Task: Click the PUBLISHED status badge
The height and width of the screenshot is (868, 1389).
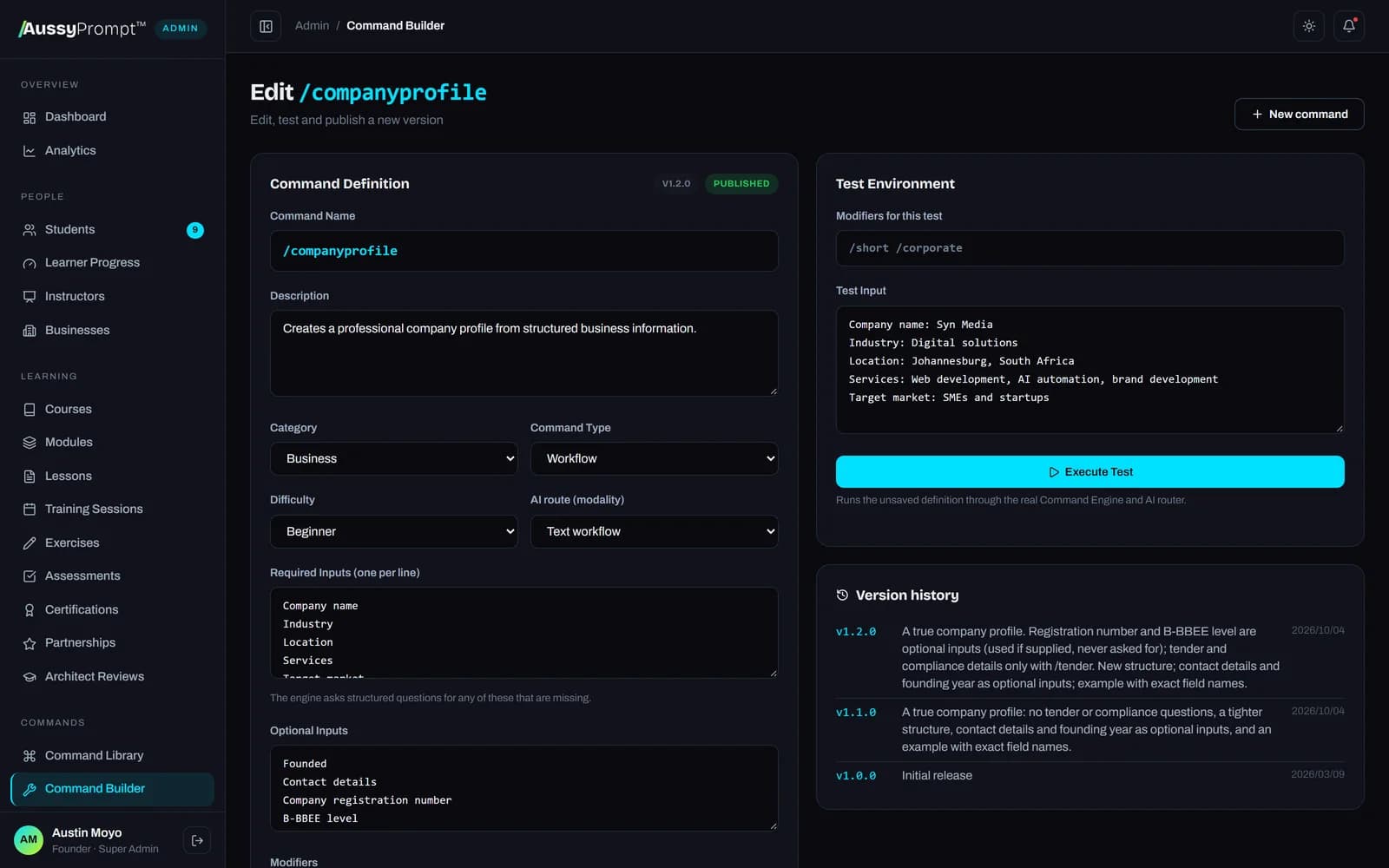Action: click(741, 184)
